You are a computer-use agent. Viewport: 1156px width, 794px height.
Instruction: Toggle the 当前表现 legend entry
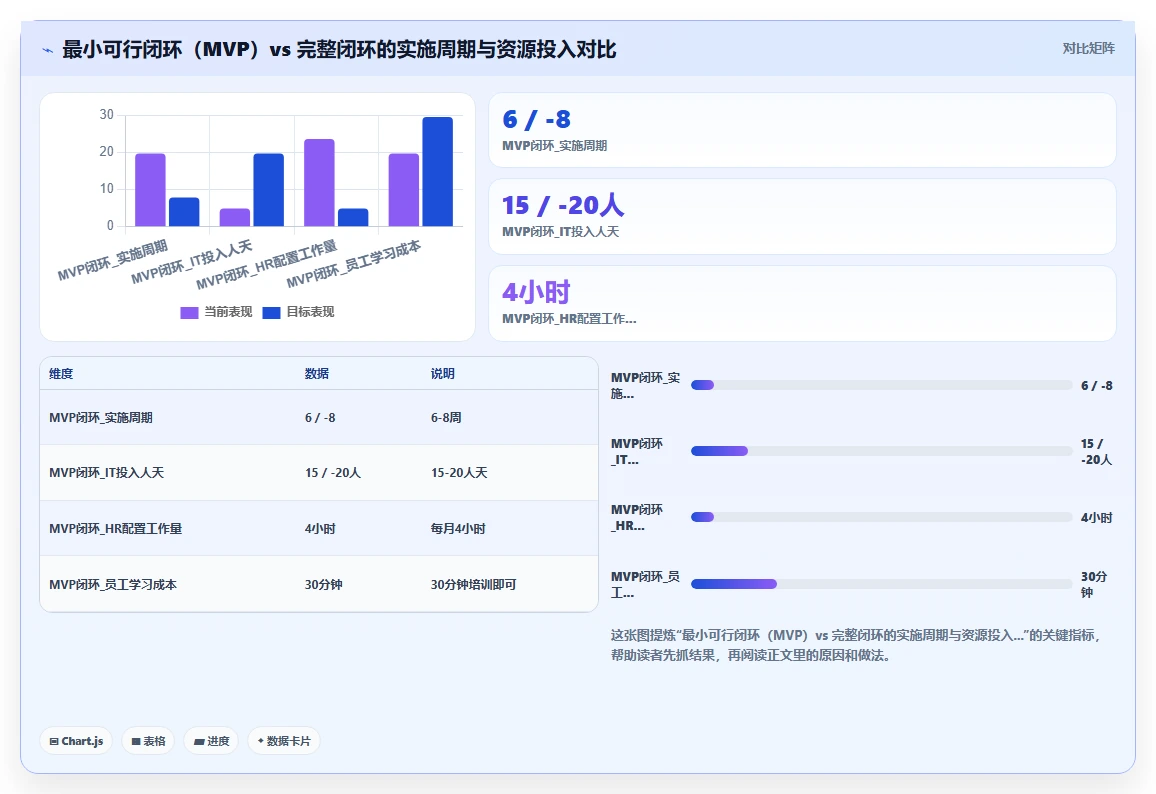coord(216,312)
